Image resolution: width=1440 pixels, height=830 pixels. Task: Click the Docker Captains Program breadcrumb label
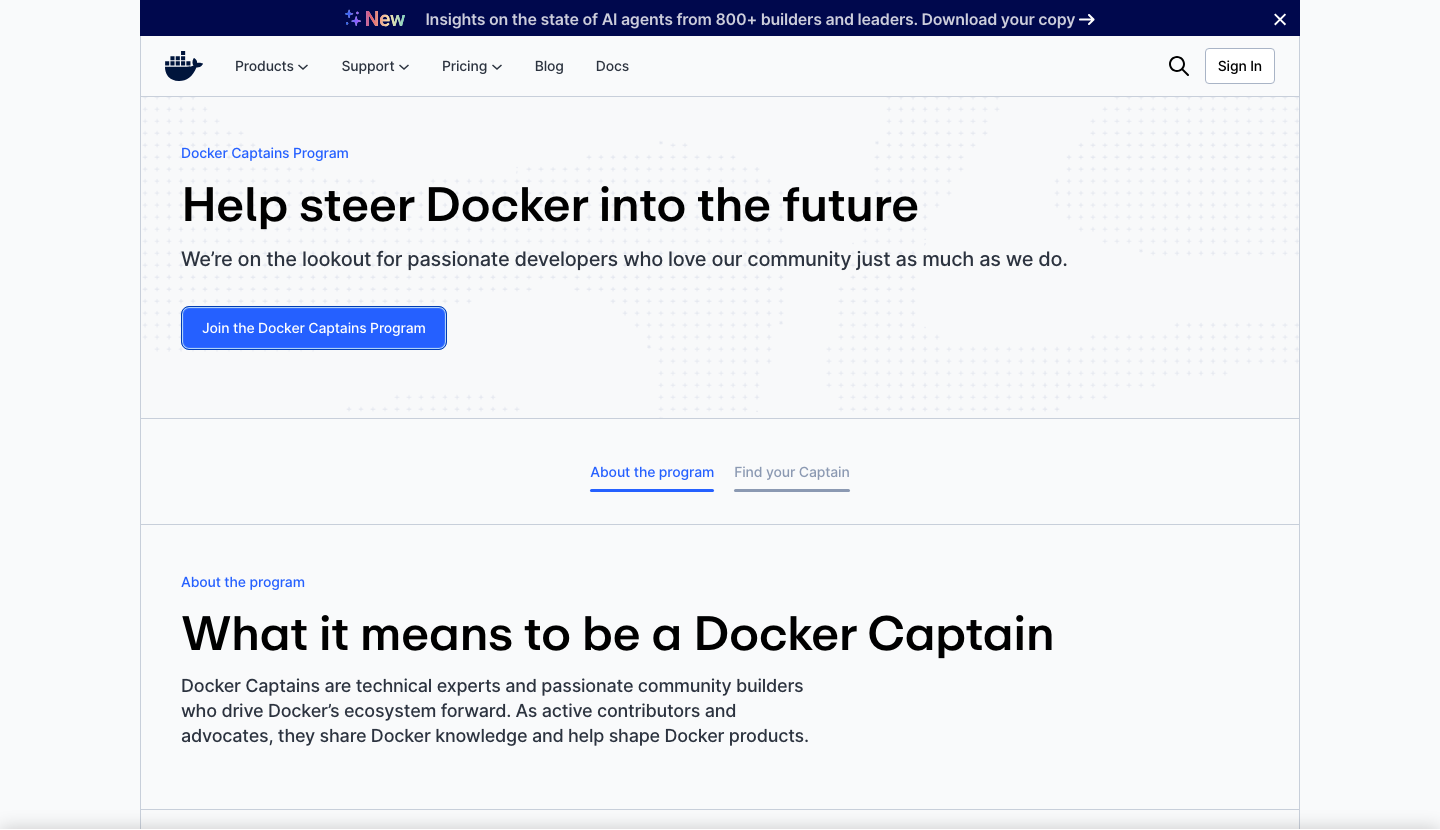pos(265,153)
